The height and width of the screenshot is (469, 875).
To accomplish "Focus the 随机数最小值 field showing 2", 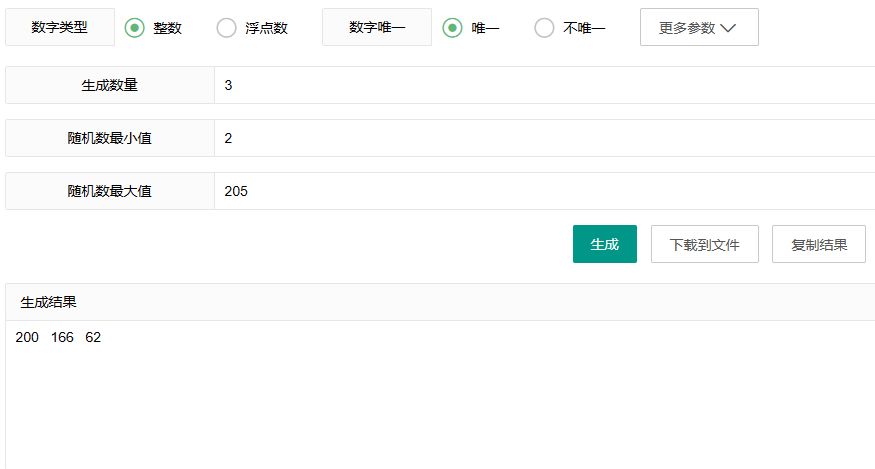I will [545, 138].
